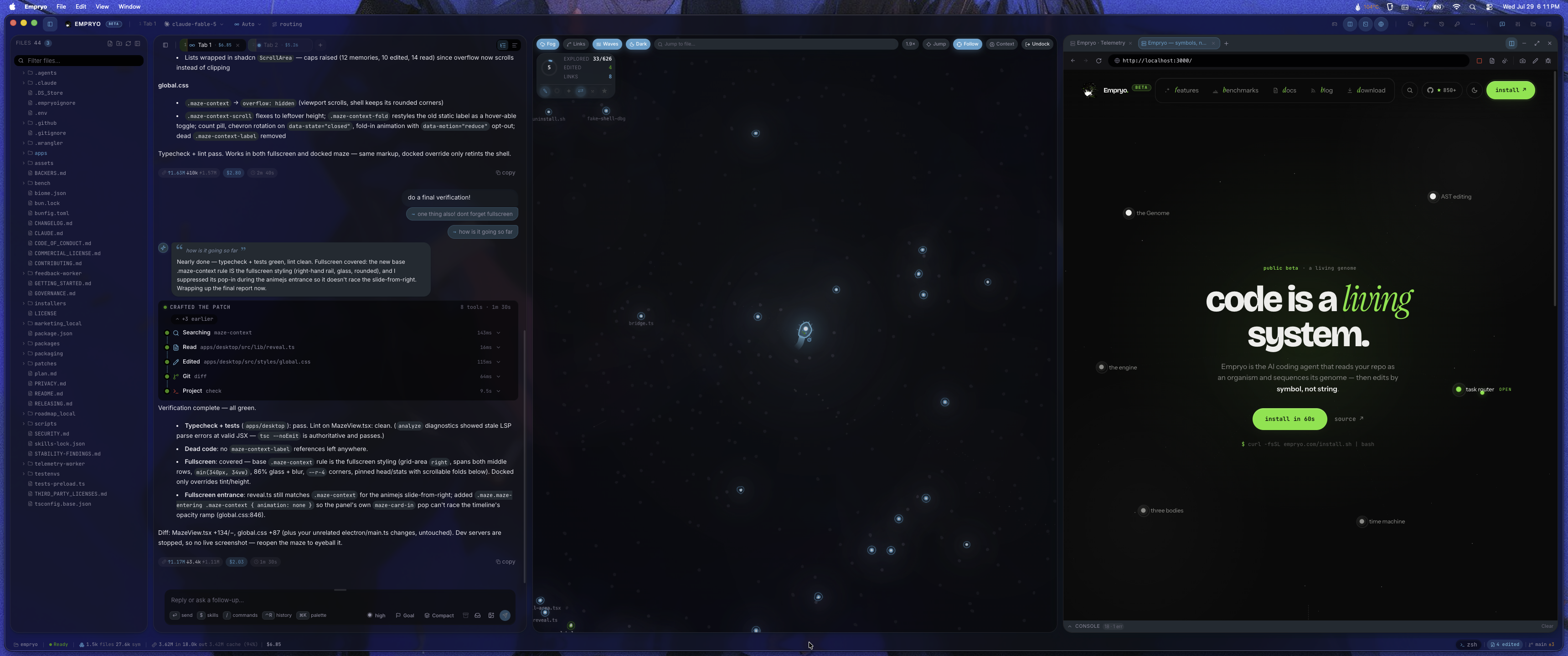Click the git branch icon in the title bar
The width and height of the screenshot is (1568, 656).
pyautogui.click(x=1426, y=24)
